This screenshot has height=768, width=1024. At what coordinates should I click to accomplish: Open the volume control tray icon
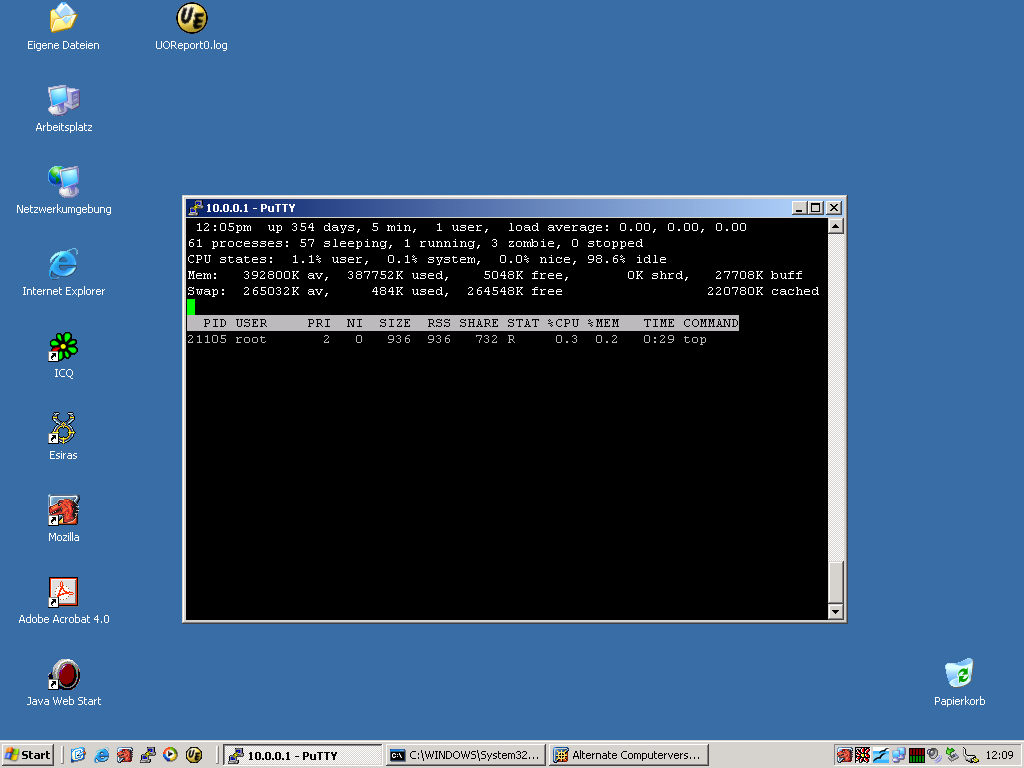(x=933, y=756)
